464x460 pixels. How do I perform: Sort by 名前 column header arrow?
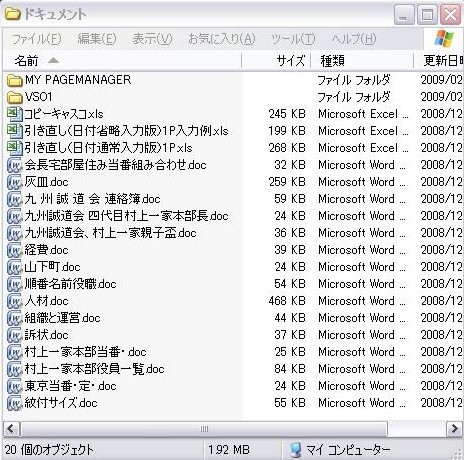[53, 61]
